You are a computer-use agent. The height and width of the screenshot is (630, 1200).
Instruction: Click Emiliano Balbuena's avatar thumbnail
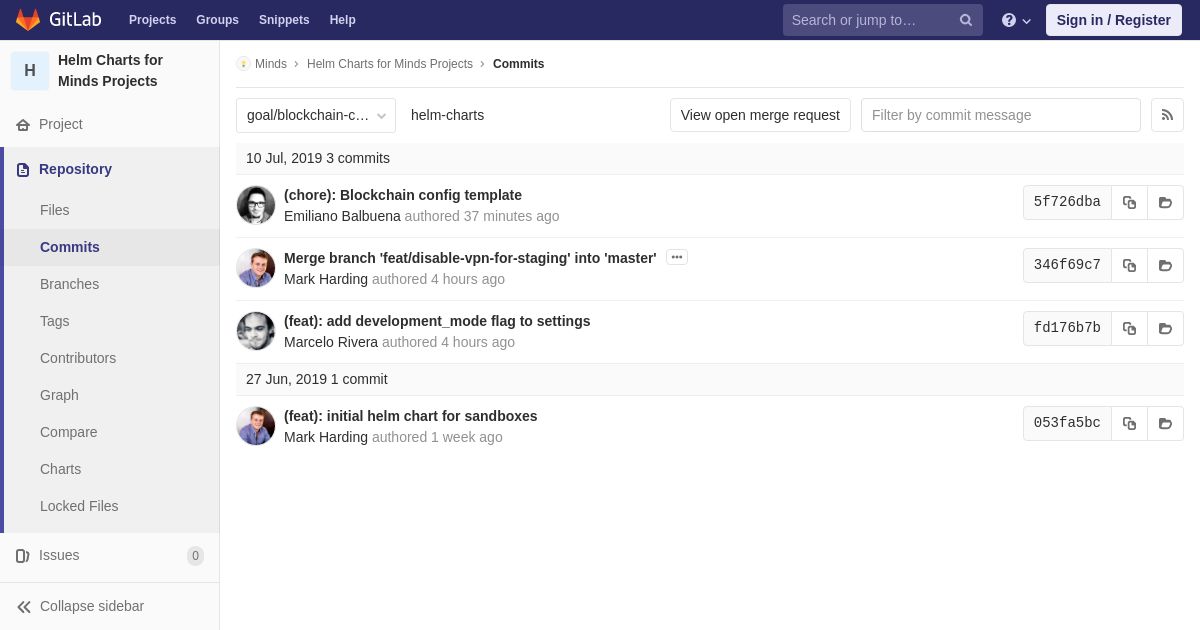point(256,205)
